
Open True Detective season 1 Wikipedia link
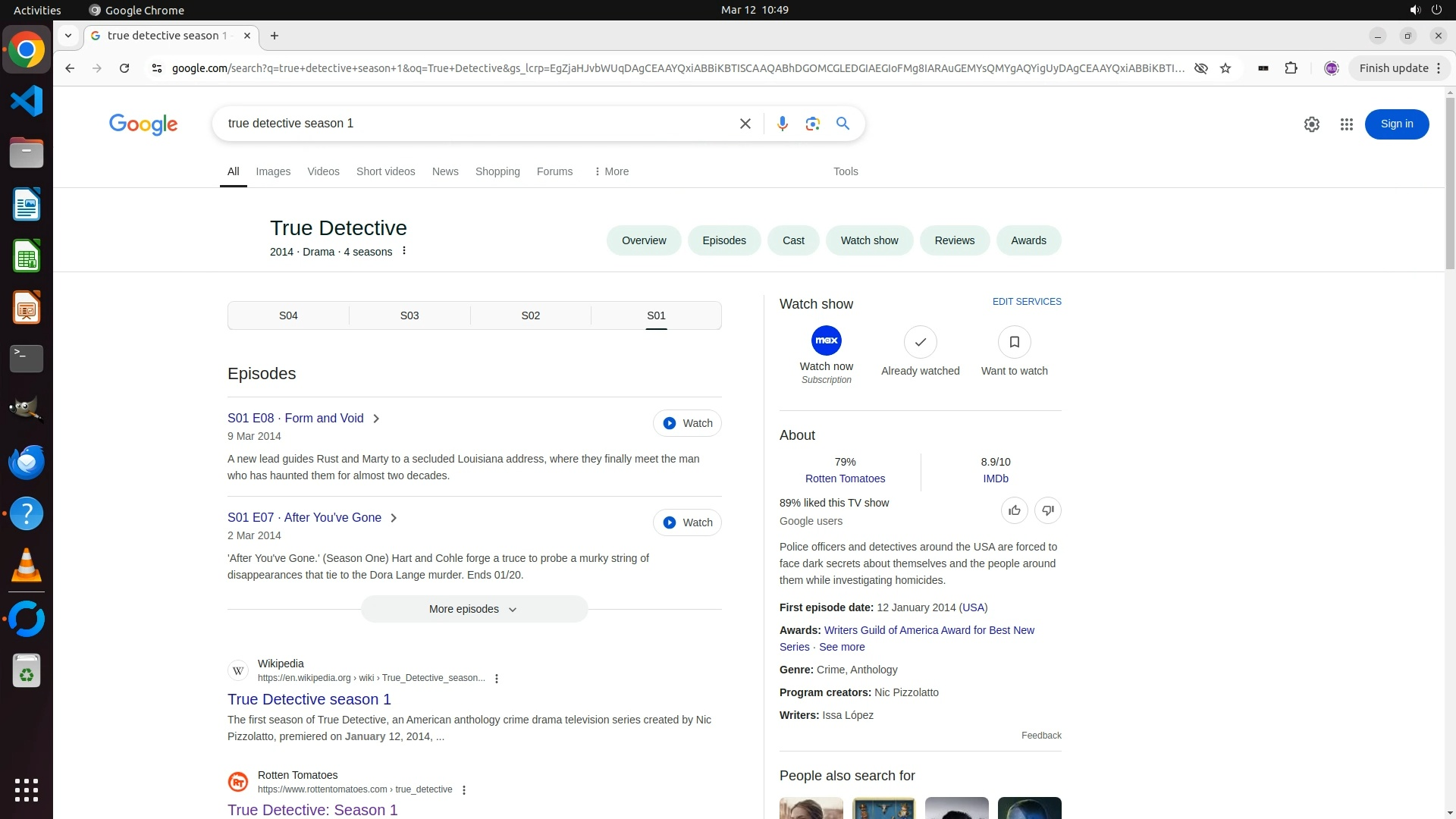click(x=309, y=699)
